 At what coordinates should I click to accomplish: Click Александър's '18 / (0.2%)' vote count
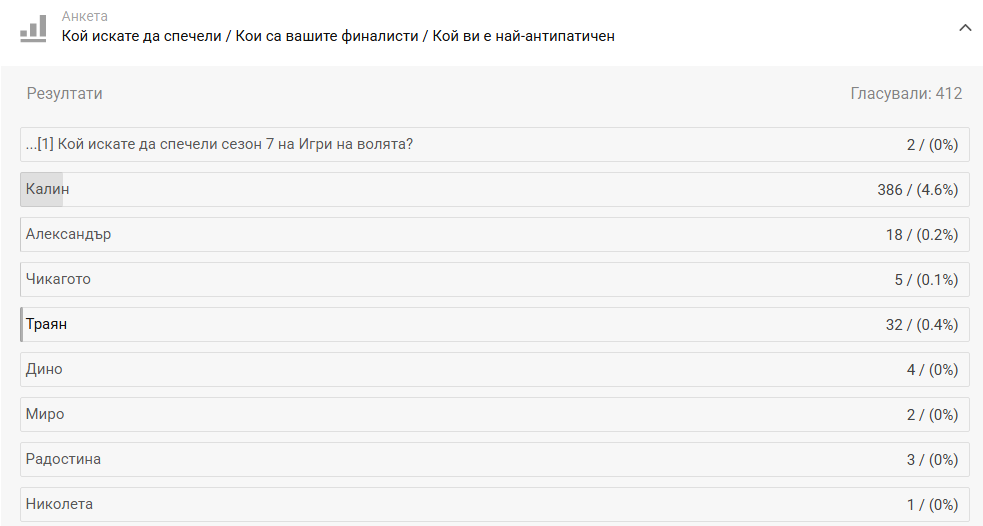(x=921, y=235)
